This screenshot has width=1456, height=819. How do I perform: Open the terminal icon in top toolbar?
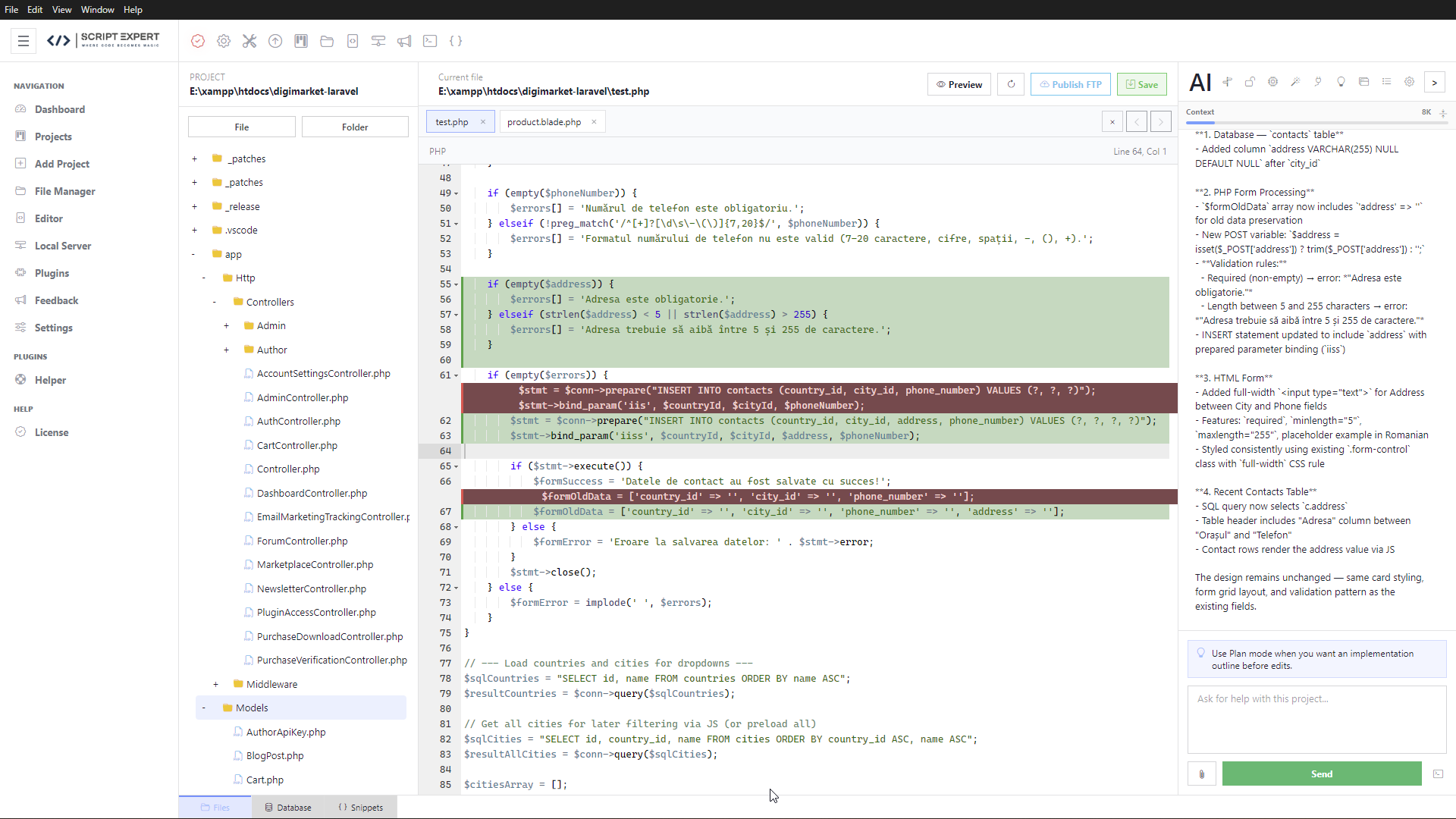(430, 41)
